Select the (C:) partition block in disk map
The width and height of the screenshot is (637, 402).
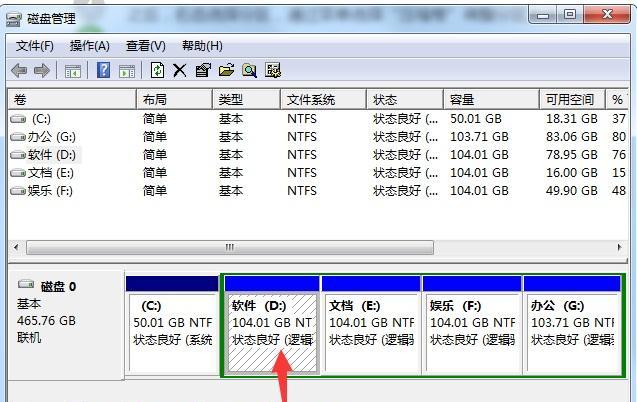coord(173,325)
